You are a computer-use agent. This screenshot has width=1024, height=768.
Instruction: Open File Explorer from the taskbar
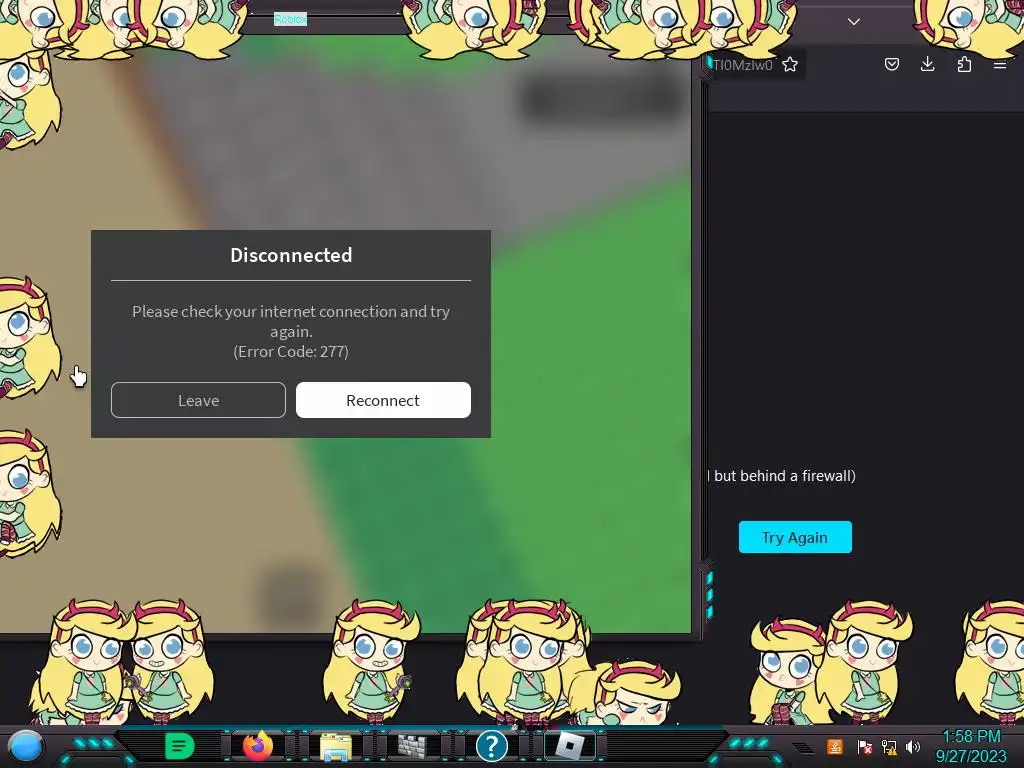(336, 746)
